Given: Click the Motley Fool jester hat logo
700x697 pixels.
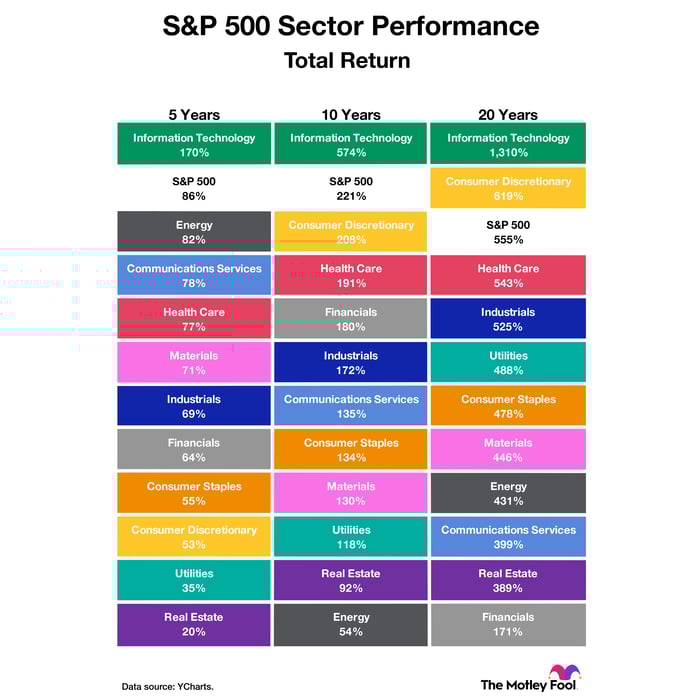Looking at the screenshot, I should pos(564,674).
